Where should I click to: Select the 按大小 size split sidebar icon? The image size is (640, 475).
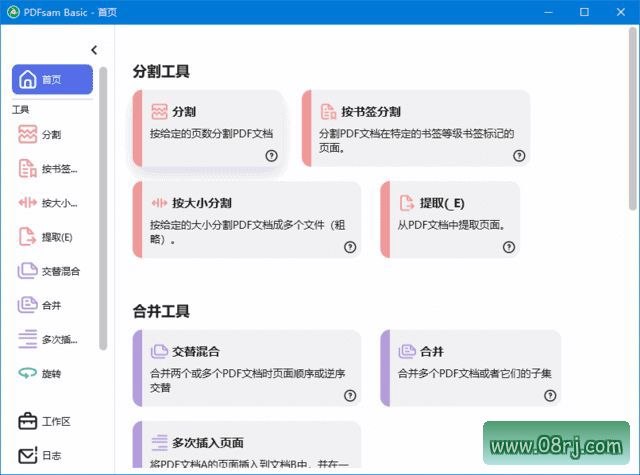pyautogui.click(x=27, y=202)
